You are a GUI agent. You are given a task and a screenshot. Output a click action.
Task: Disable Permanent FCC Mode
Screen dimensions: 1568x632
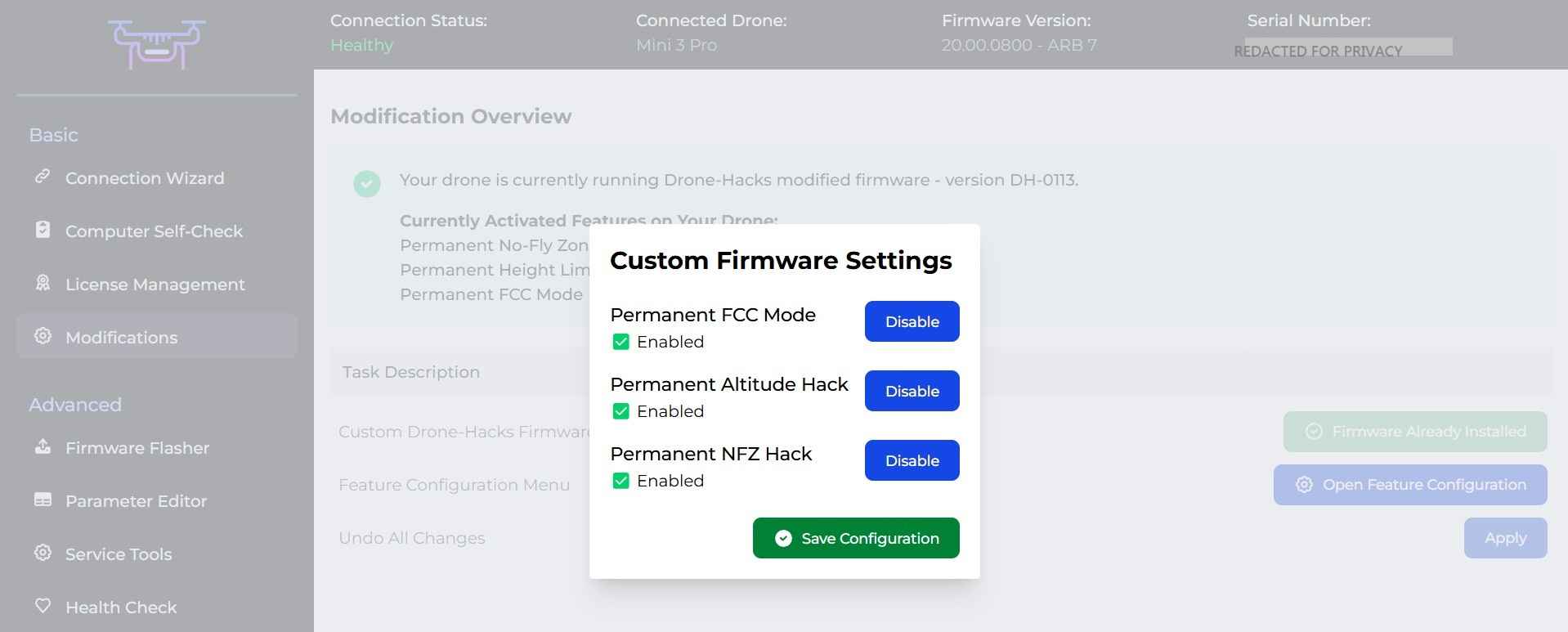[912, 321]
